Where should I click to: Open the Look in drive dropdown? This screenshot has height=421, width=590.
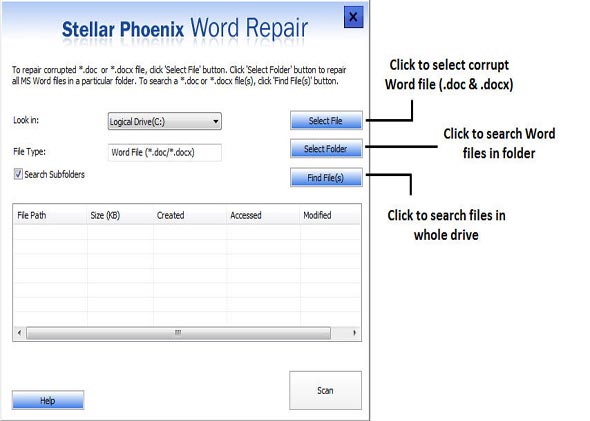[x=164, y=122]
